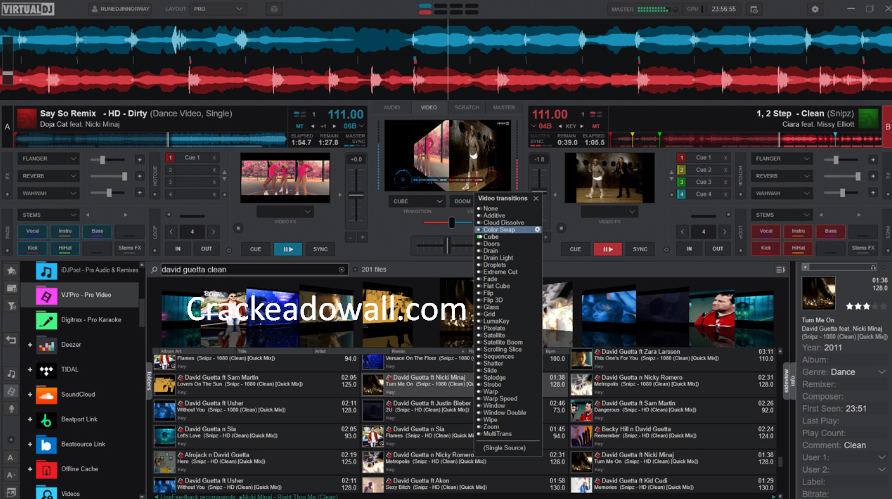Click the music note sidebar icon
The image size is (892, 499).
[11, 374]
